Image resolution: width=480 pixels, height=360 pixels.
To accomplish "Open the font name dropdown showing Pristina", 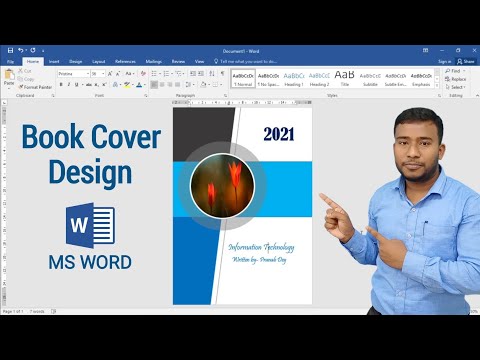I will tap(88, 74).
